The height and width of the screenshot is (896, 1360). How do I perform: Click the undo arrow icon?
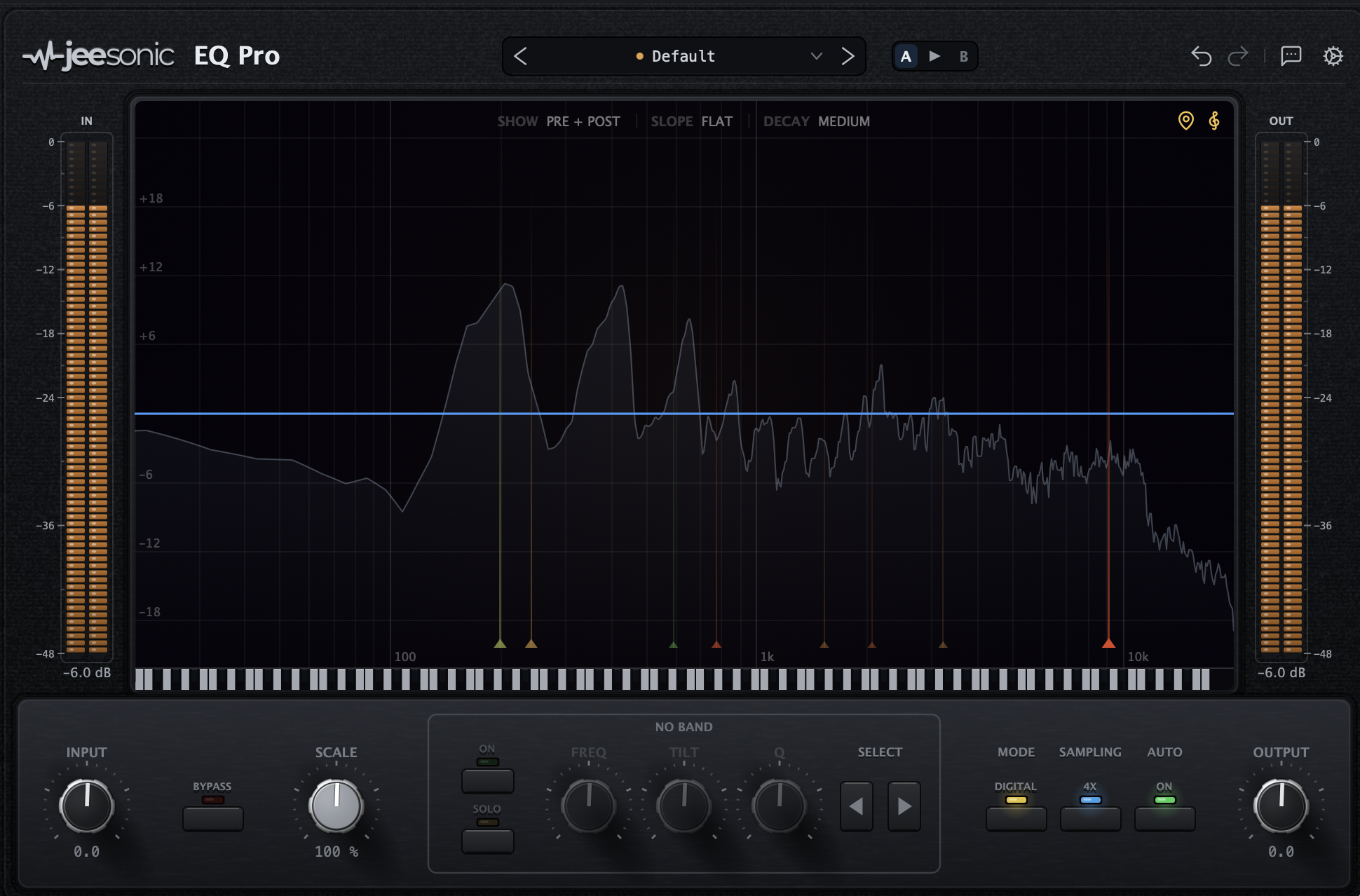1202,56
